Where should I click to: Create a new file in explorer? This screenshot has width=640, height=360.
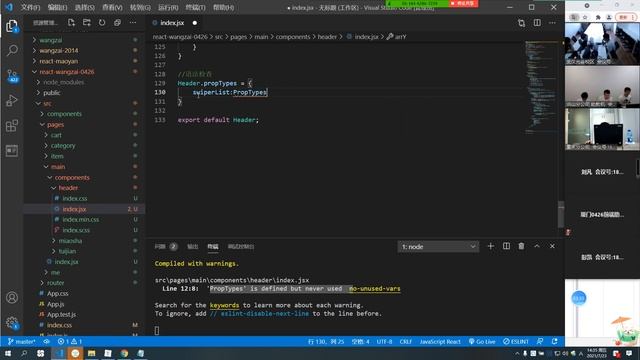click(x=71, y=23)
